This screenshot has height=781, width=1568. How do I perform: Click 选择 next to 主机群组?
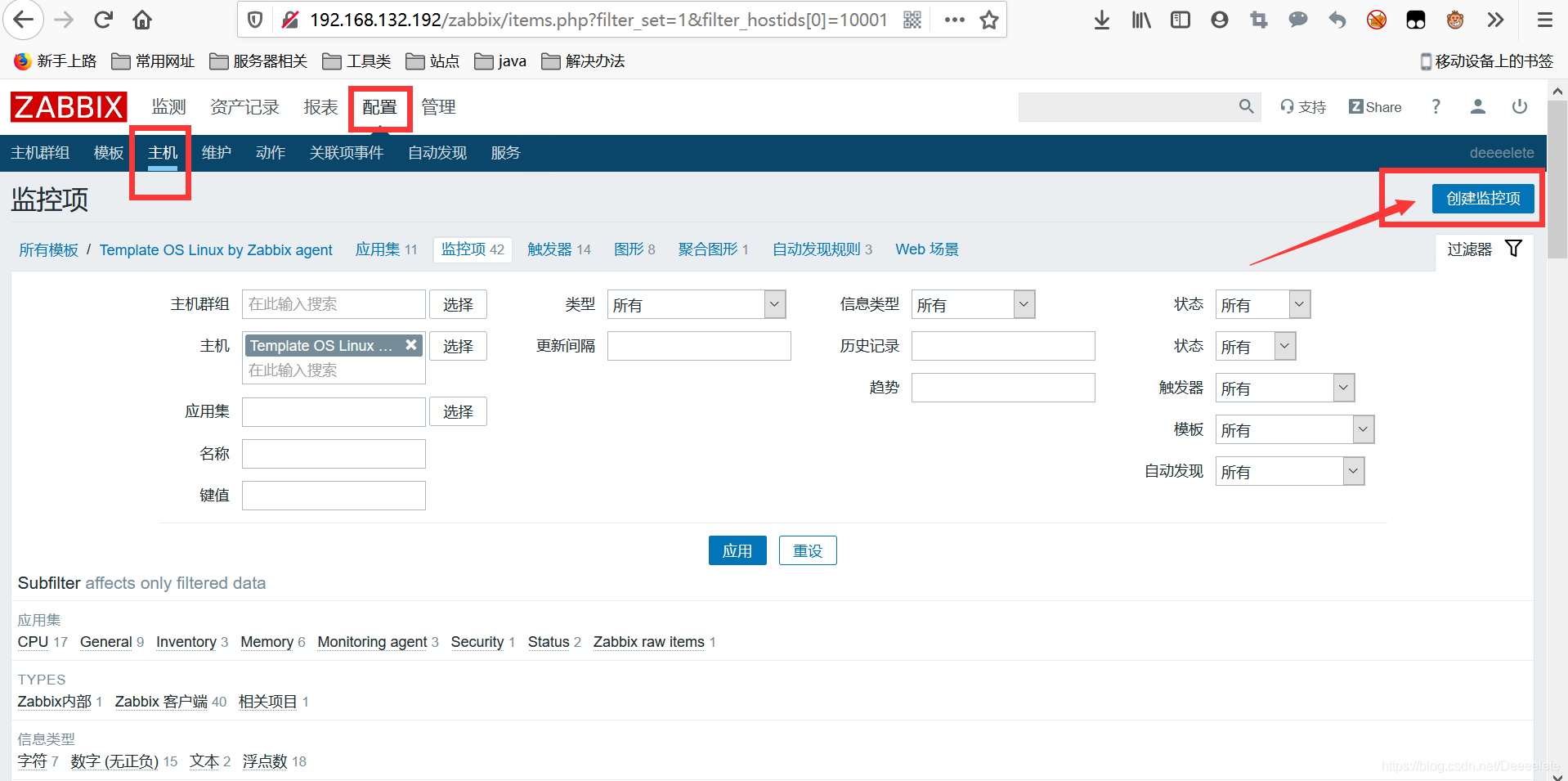pos(458,304)
